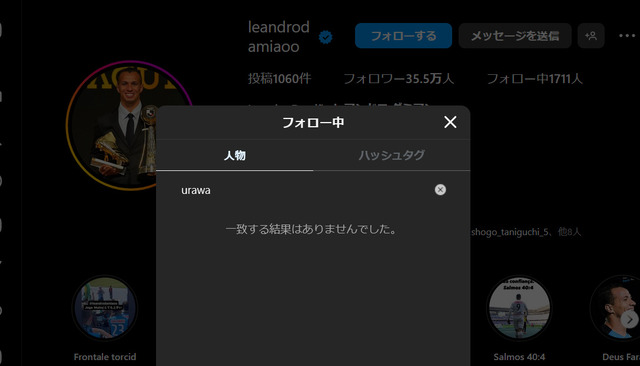The image size is (640, 366).
Task: Click the 投稿1060件 count
Action: [x=280, y=78]
